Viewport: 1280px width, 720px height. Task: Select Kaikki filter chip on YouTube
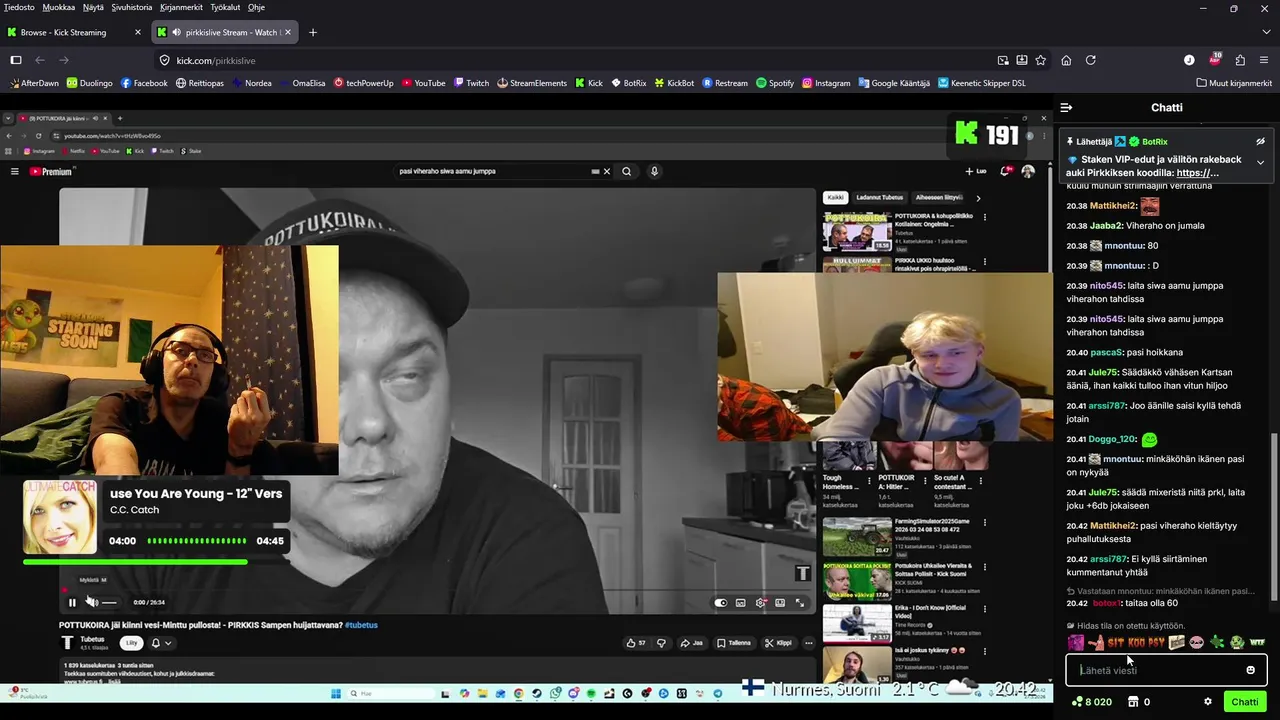835,197
